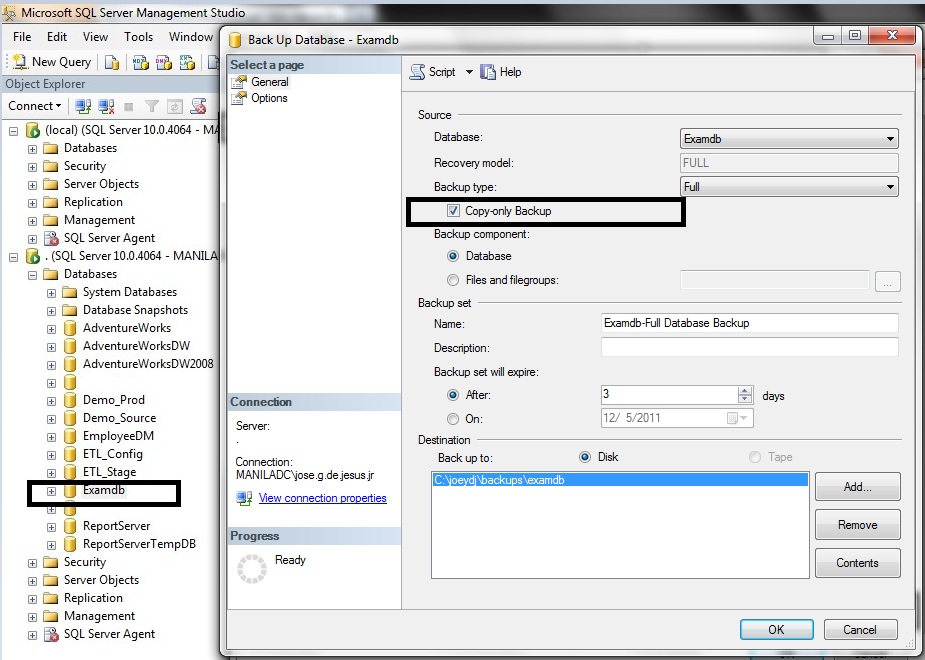The image size is (925, 660).
Task: Expand the AdventureWorksDW database node
Action: coord(51,347)
